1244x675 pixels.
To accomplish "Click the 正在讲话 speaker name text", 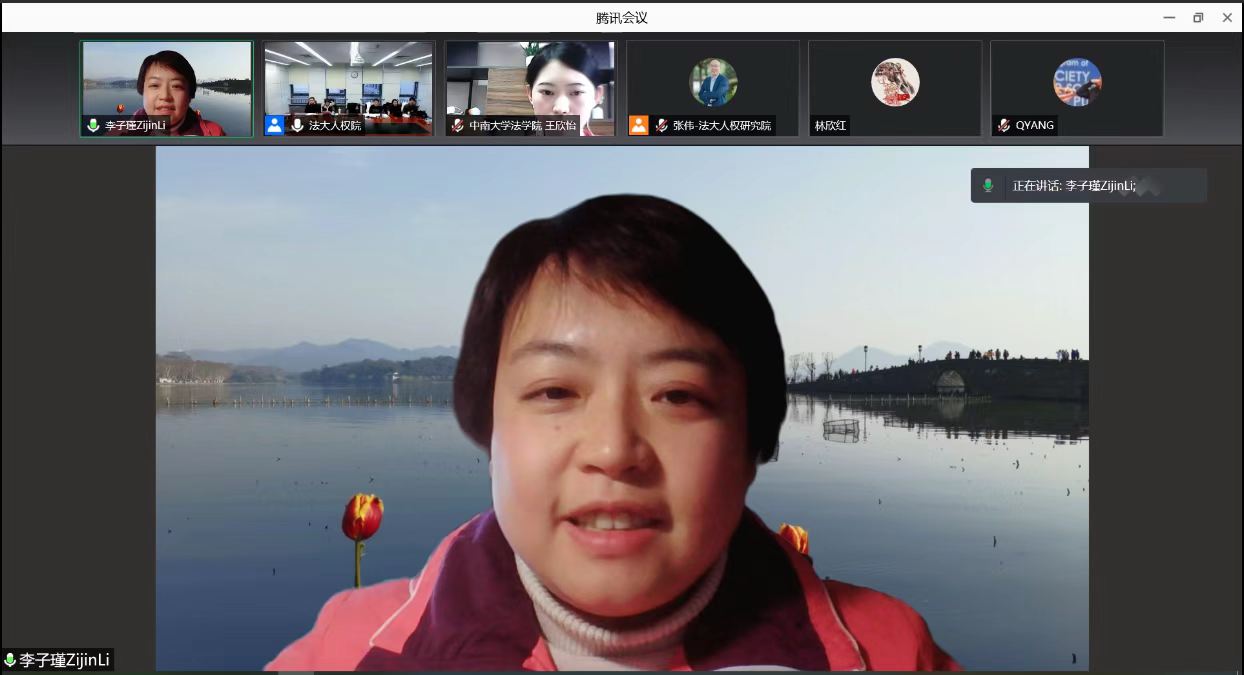I will (1074, 186).
